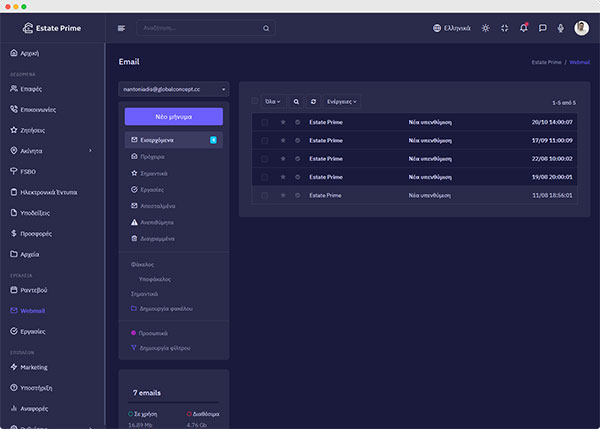Switch to light theme with sun icon

click(486, 28)
